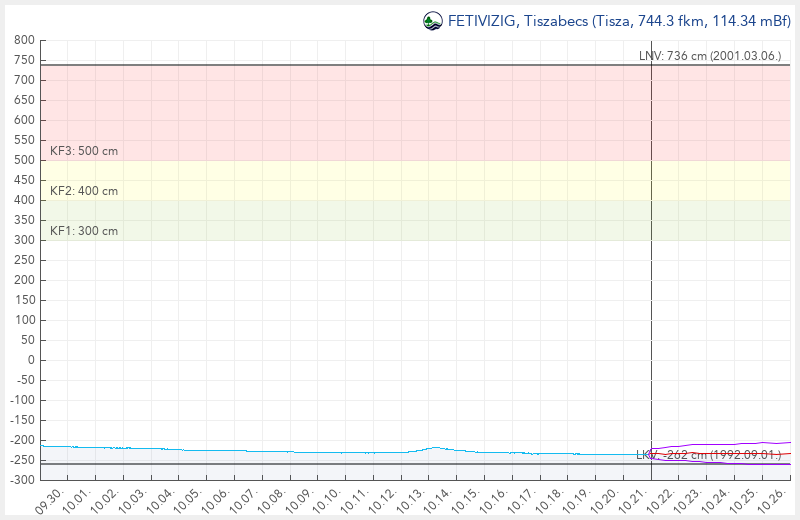Click the vertical current-time marker line
The image size is (800, 520).
651,300
